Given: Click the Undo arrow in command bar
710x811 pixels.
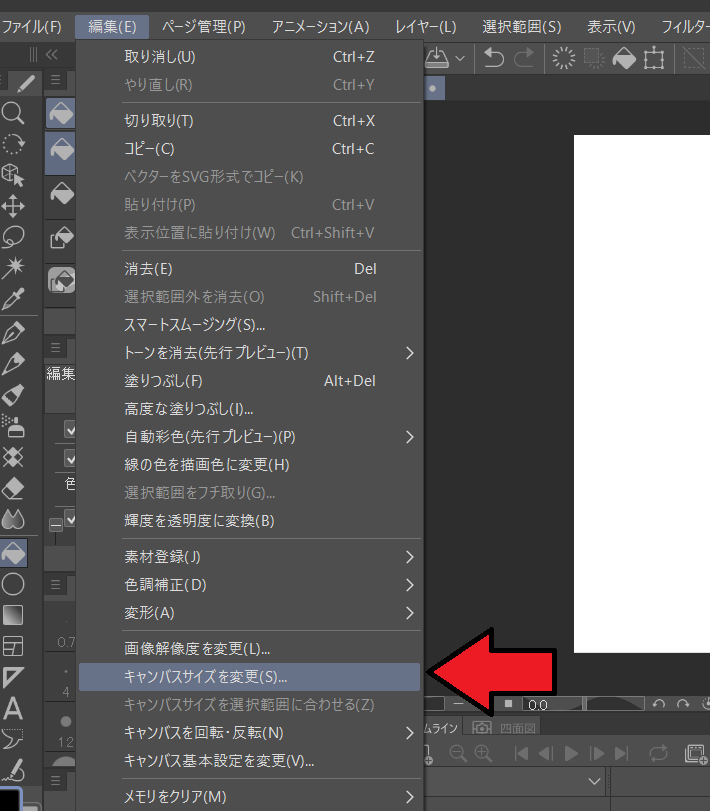Looking at the screenshot, I should (493, 58).
